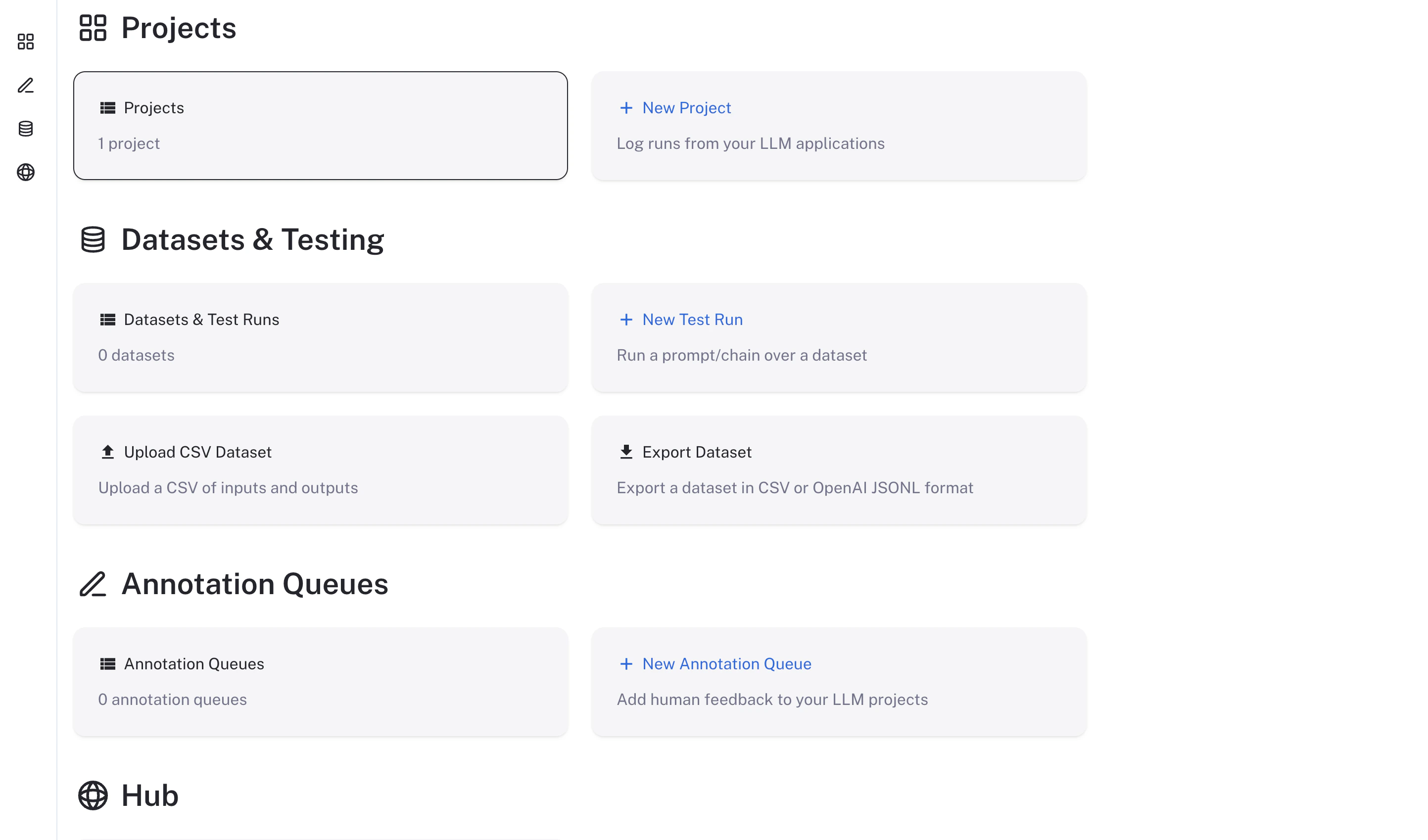
Task: Select the Datasets database icon in the sidebar
Action: pos(26,129)
